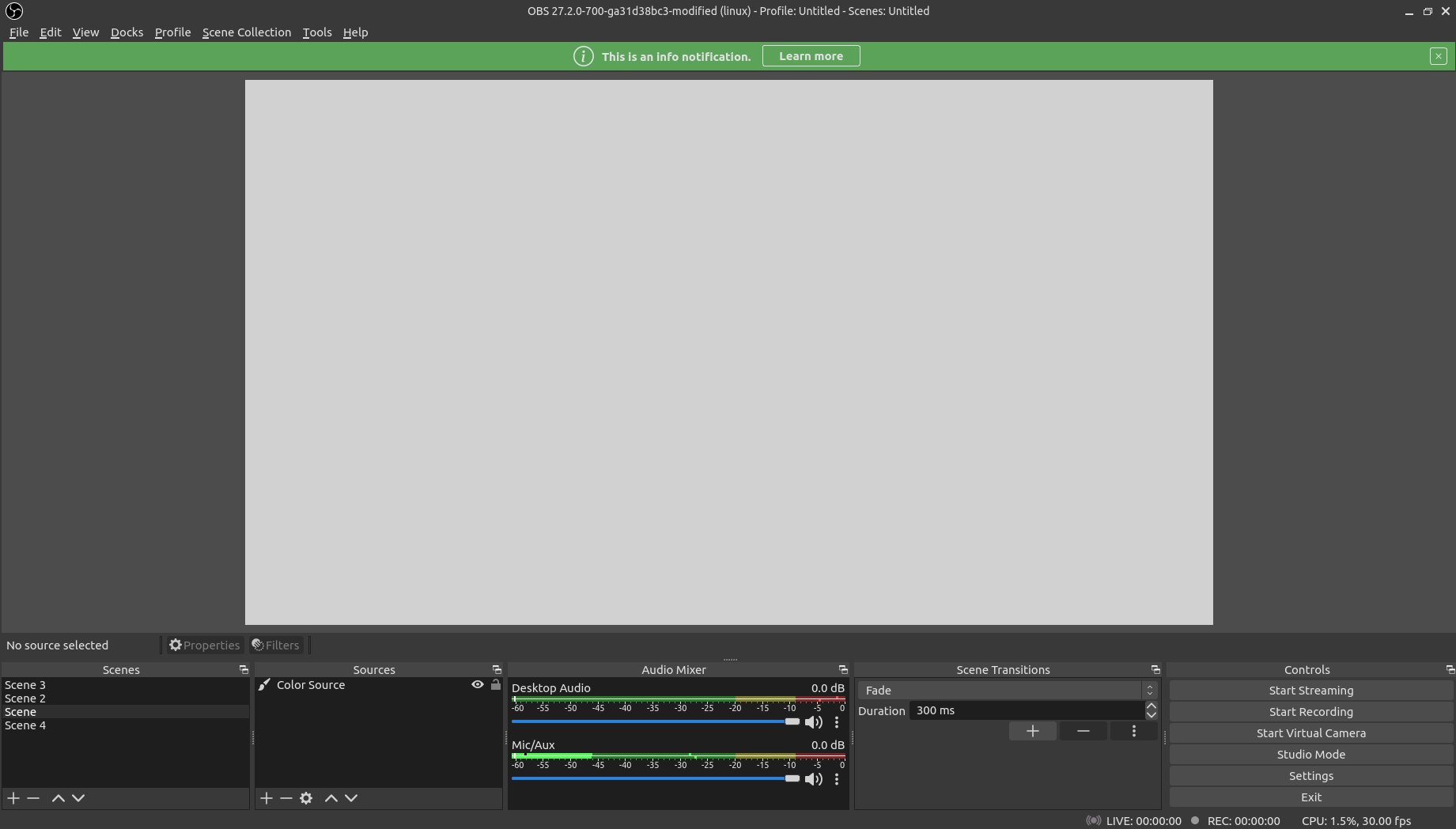The width and height of the screenshot is (1456, 829).
Task: Mute Mic/Aux with the speaker icon
Action: tap(813, 779)
